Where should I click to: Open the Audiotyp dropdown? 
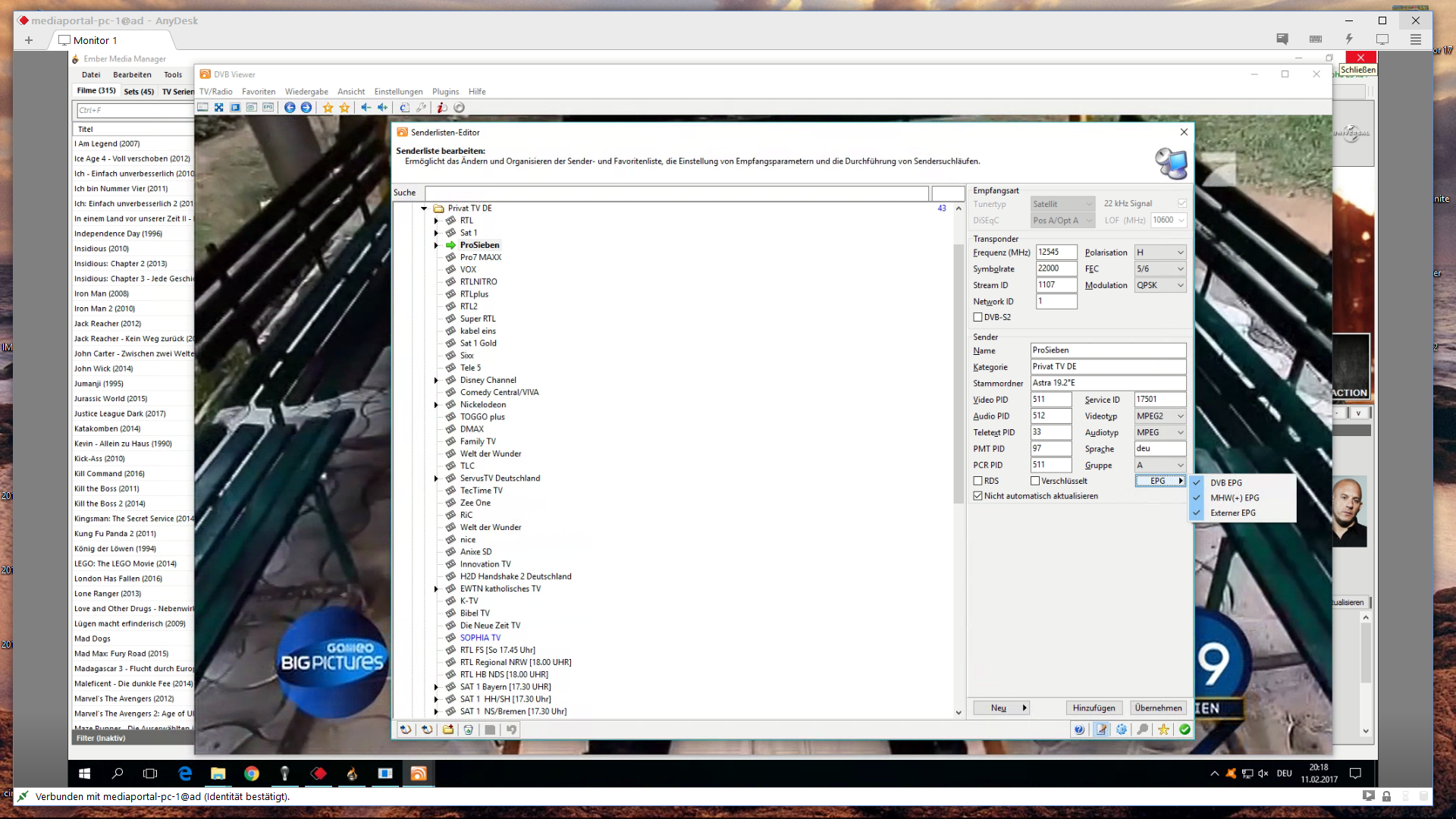[1160, 432]
